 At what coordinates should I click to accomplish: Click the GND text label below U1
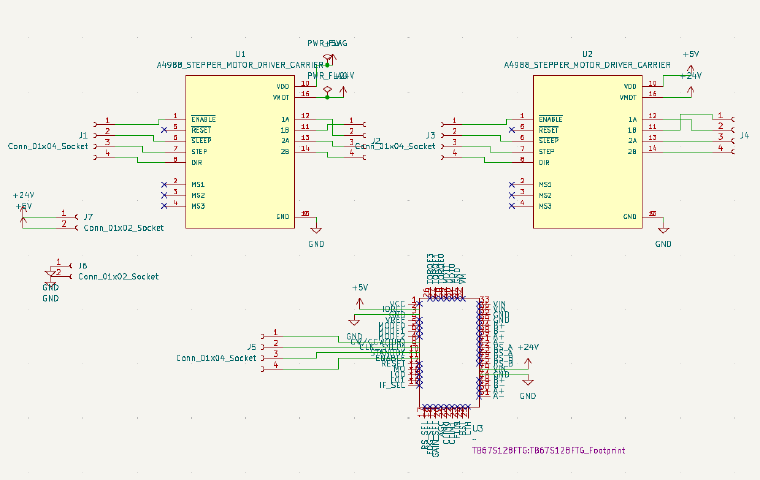(316, 244)
